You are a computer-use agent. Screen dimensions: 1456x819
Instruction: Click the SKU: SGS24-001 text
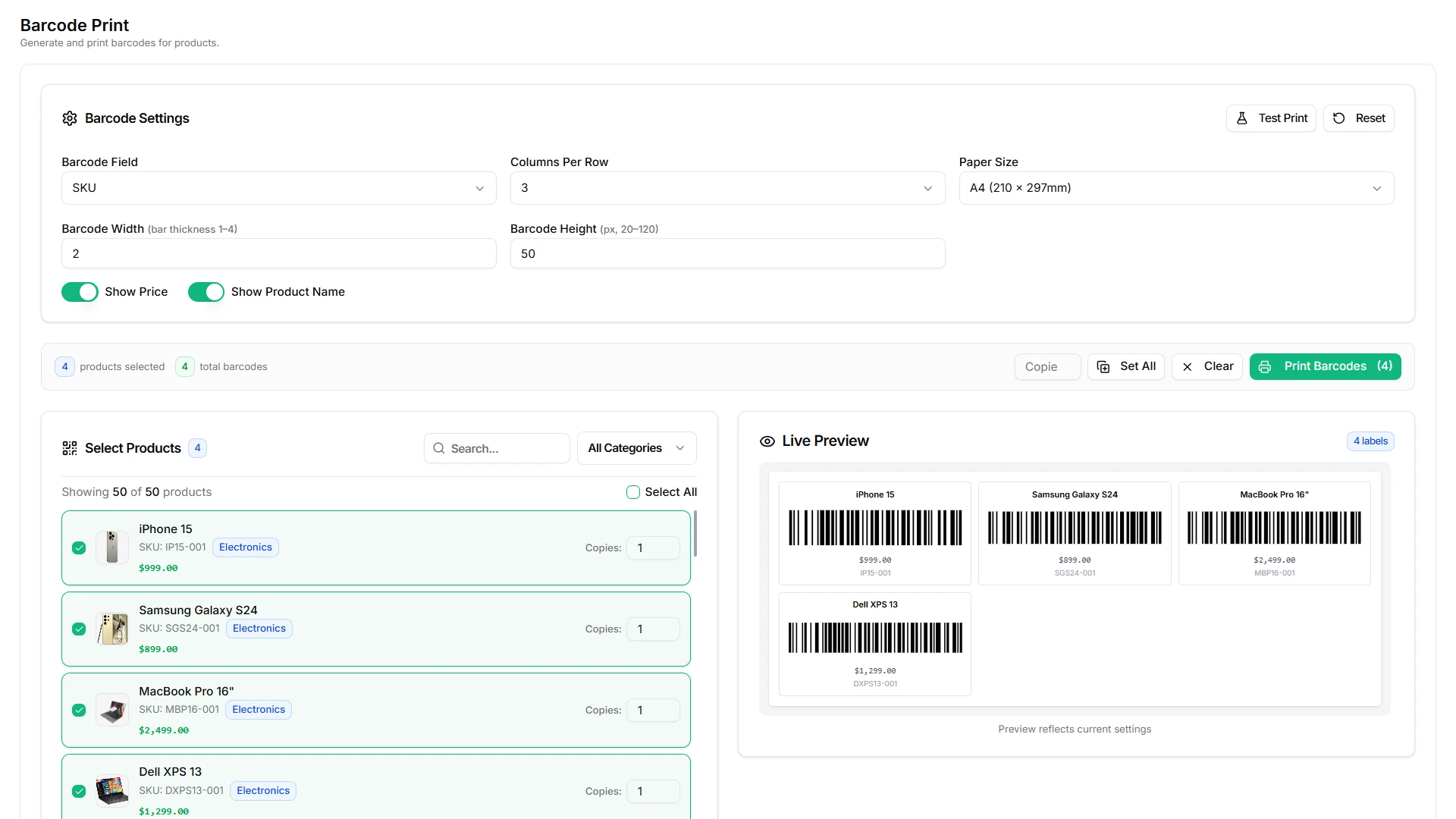[x=180, y=629]
